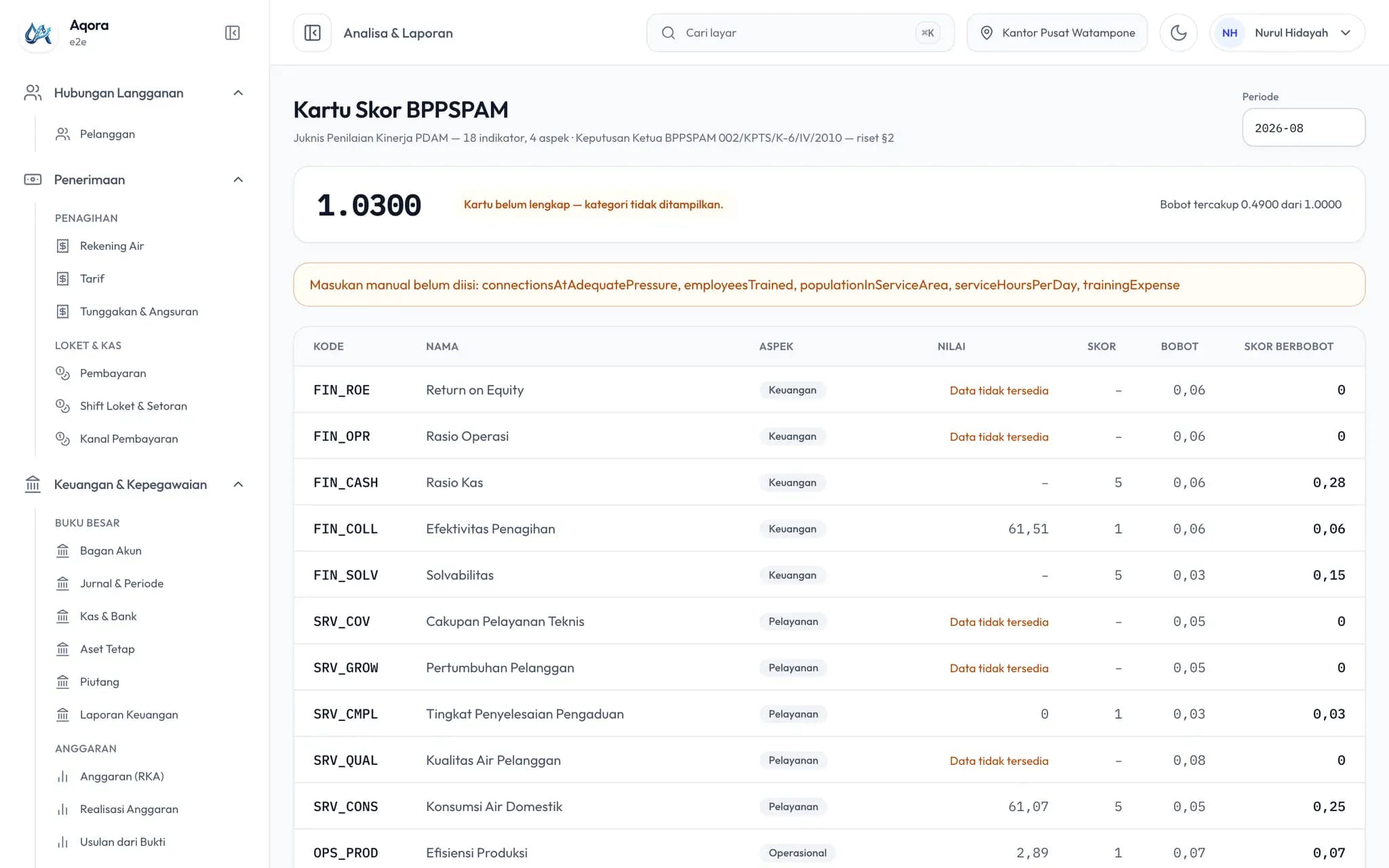1389x868 pixels.
Task: Open Laporan Keuangan in sidebar
Action: 129,714
